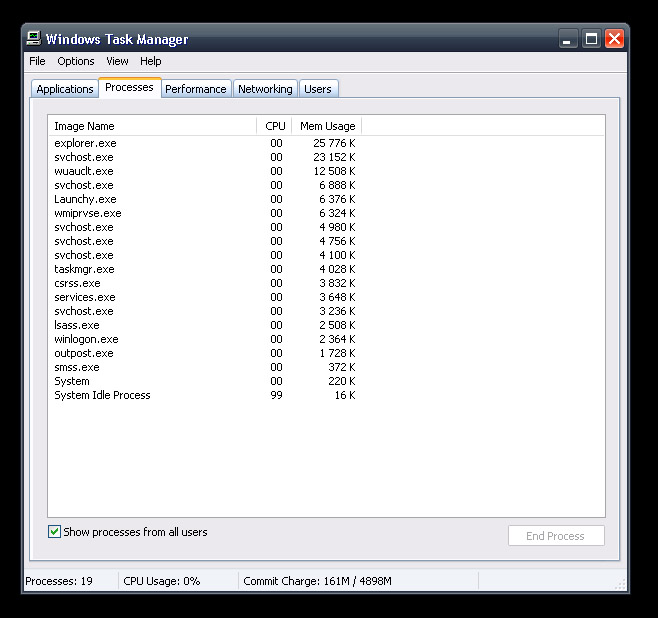Click CPU Usage: 0% status entry
658x618 pixels.
(x=162, y=581)
